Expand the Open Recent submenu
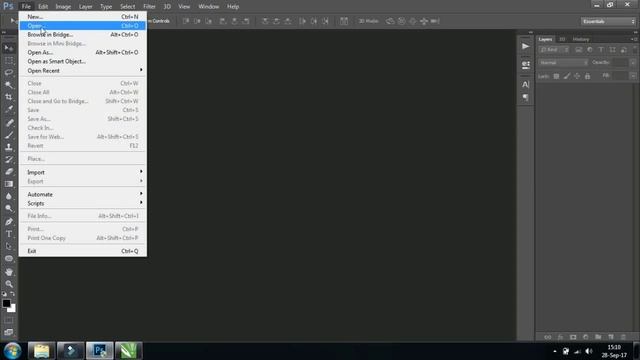Screen dimensions: 640x360 pyautogui.click(x=82, y=71)
